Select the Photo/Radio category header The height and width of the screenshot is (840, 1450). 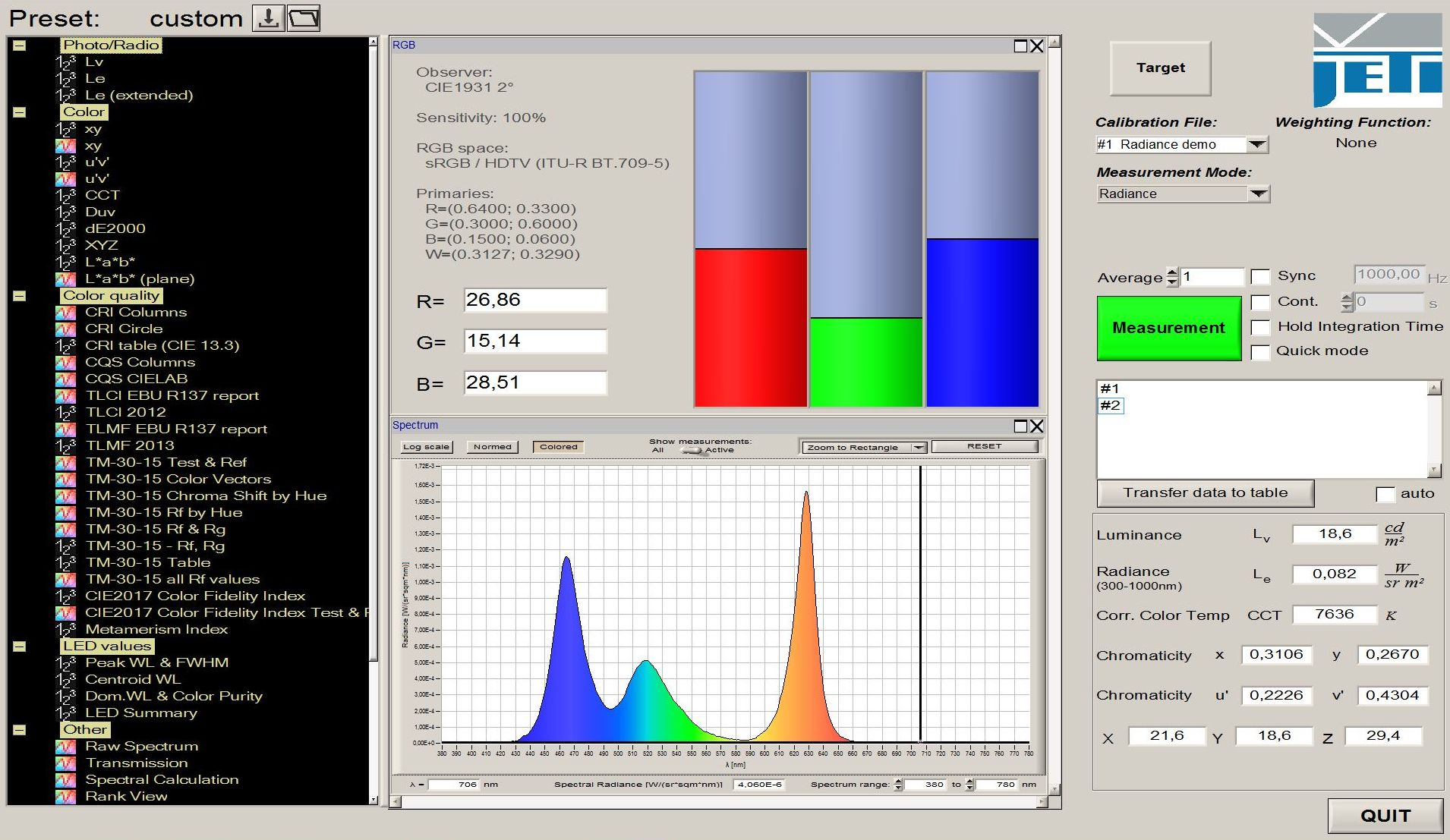point(110,45)
